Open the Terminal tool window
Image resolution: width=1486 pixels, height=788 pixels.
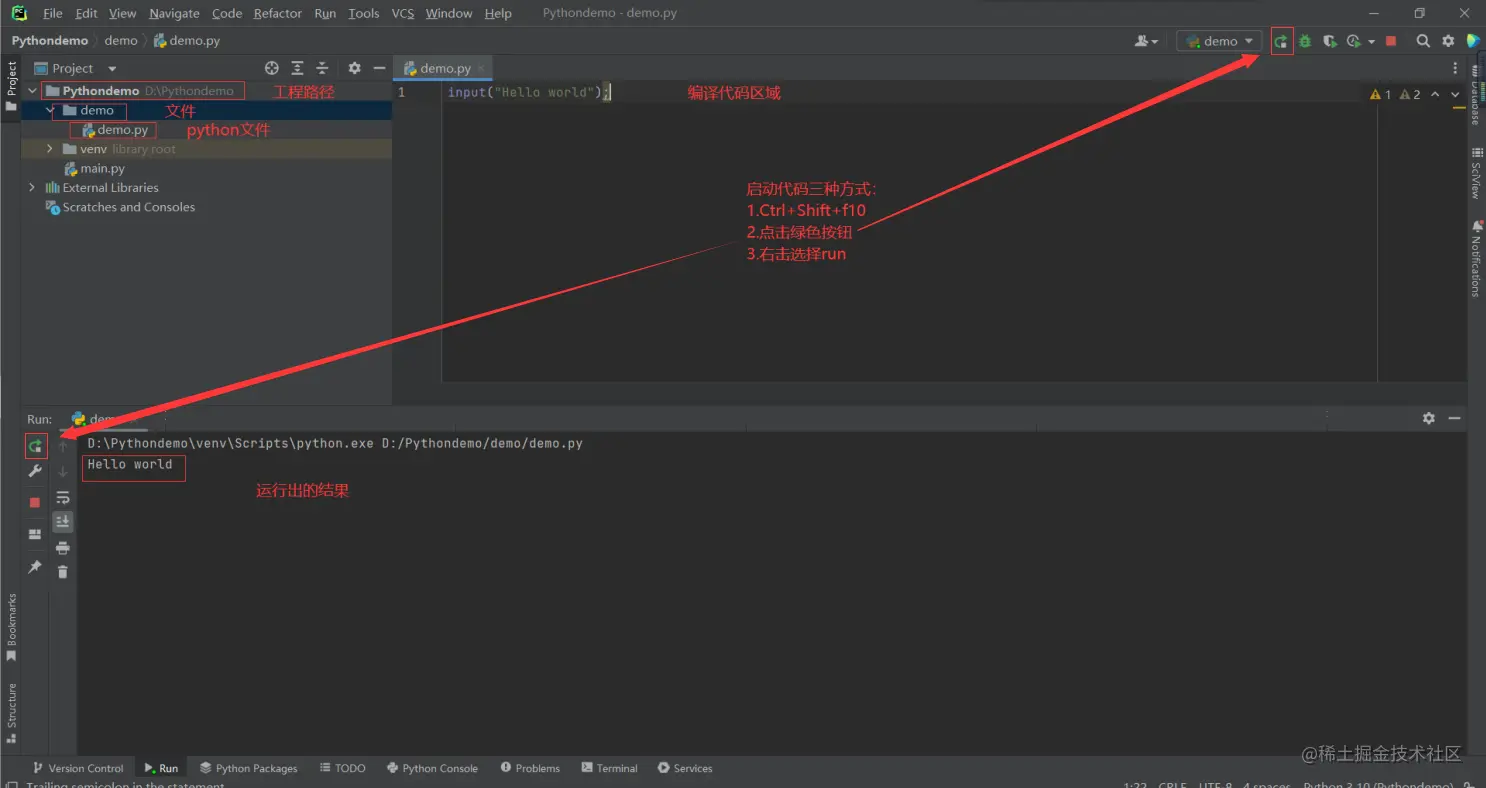(609, 768)
